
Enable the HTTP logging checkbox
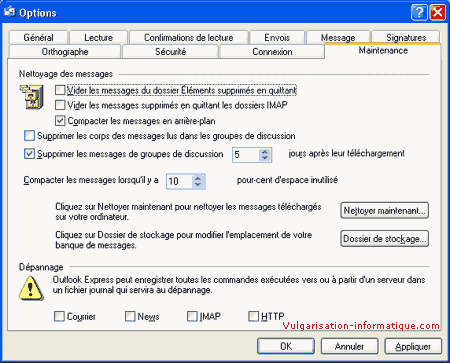point(253,316)
